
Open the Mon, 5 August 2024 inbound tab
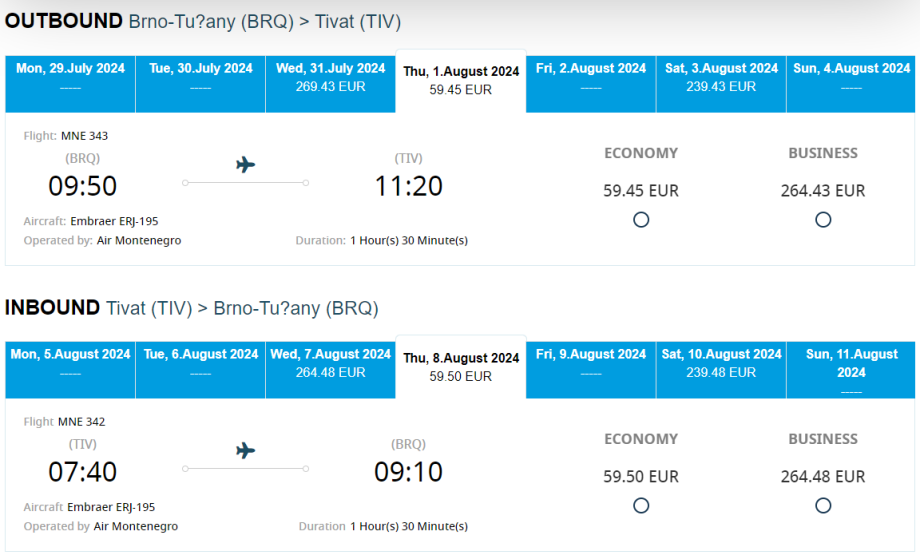point(70,363)
